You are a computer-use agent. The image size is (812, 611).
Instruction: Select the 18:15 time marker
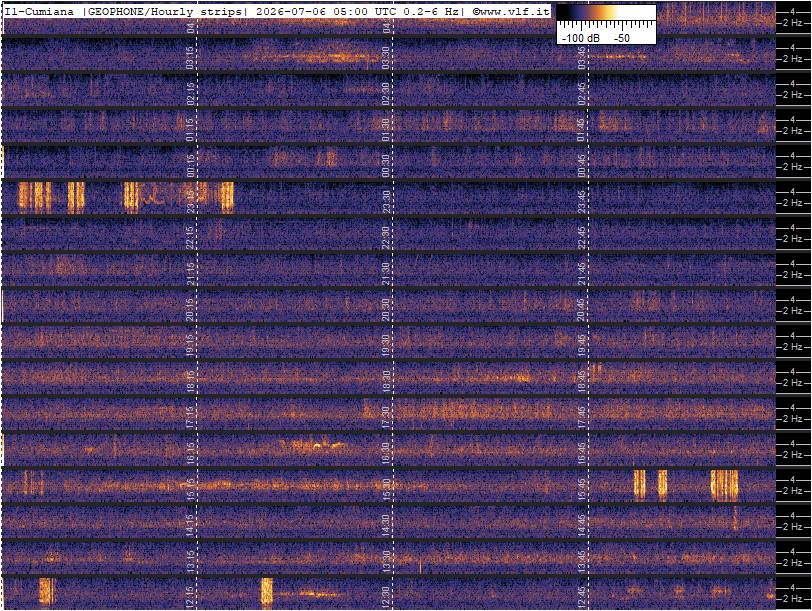[190, 382]
